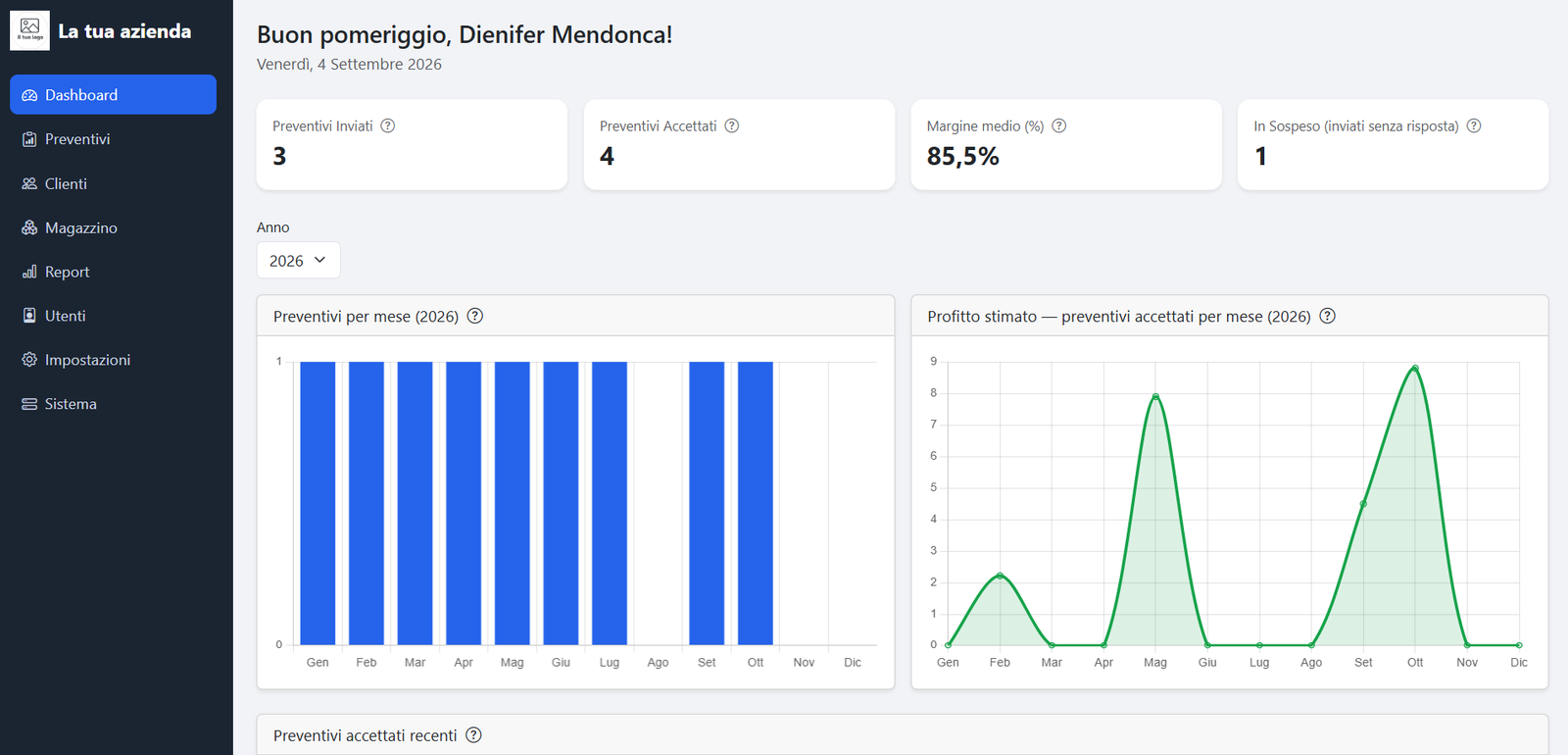Click help icon beside Preventivi accettati recenti
This screenshot has height=755, width=1568.
coord(474,735)
